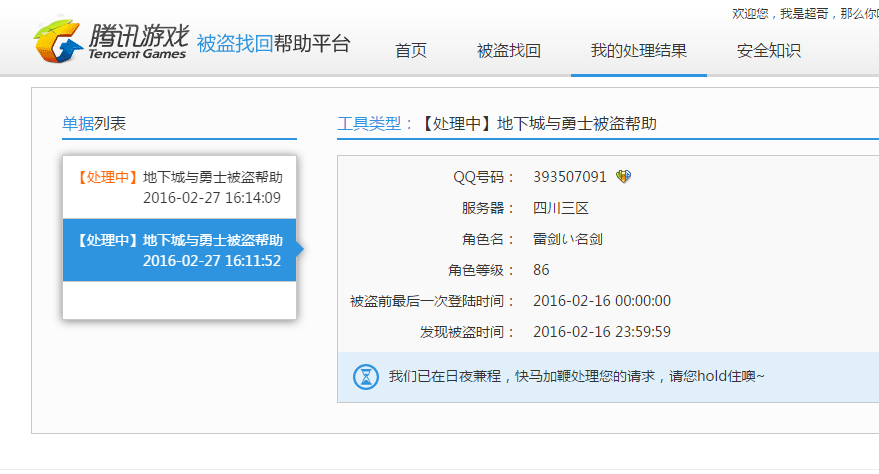Click the 角色等级 field label
The image size is (879, 474).
481,270
